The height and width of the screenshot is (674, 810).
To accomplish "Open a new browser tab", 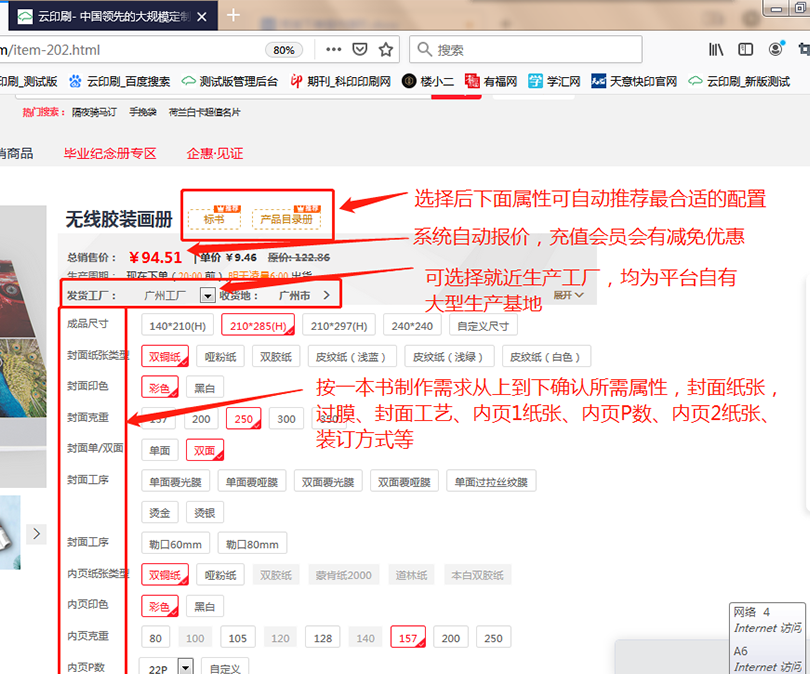I will (x=234, y=15).
